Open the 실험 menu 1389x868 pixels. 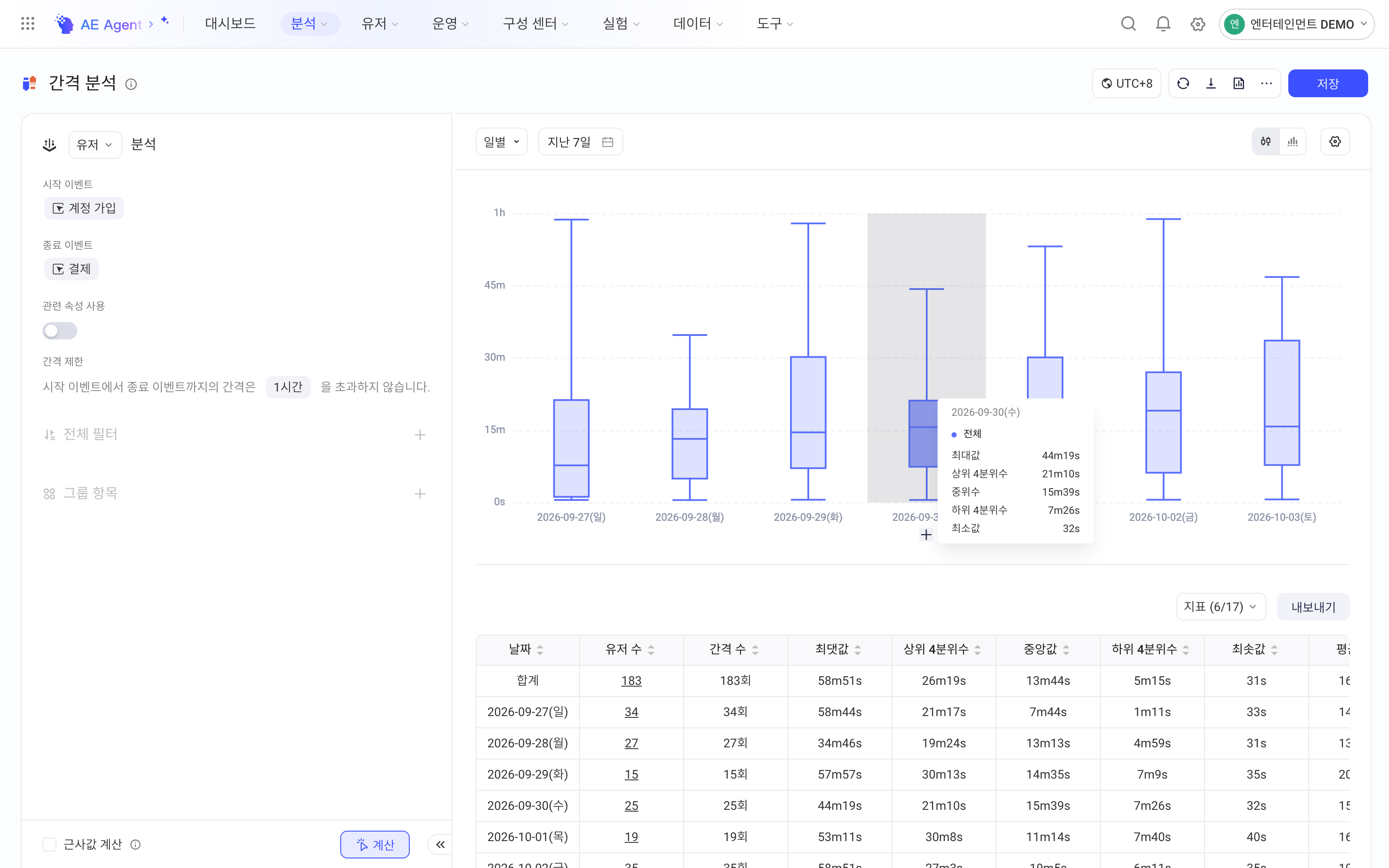[620, 23]
